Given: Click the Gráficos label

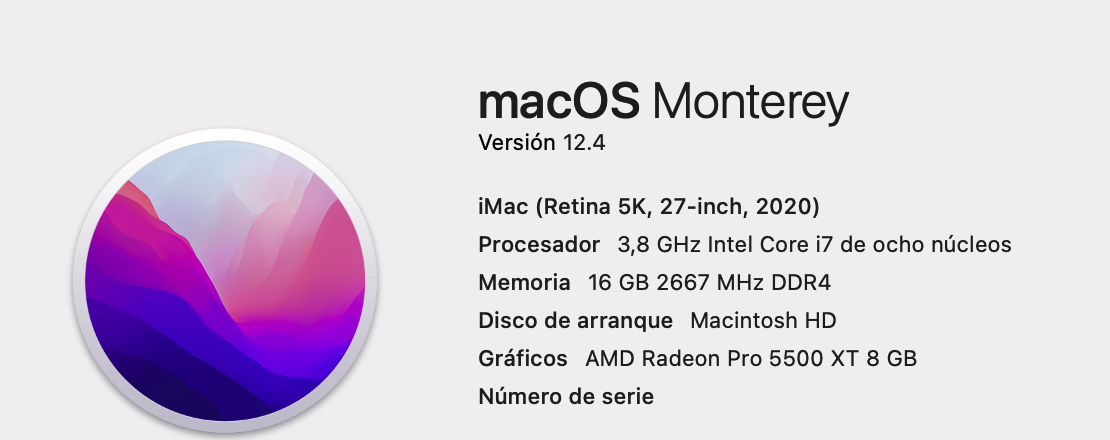Looking at the screenshot, I should click(x=523, y=359).
